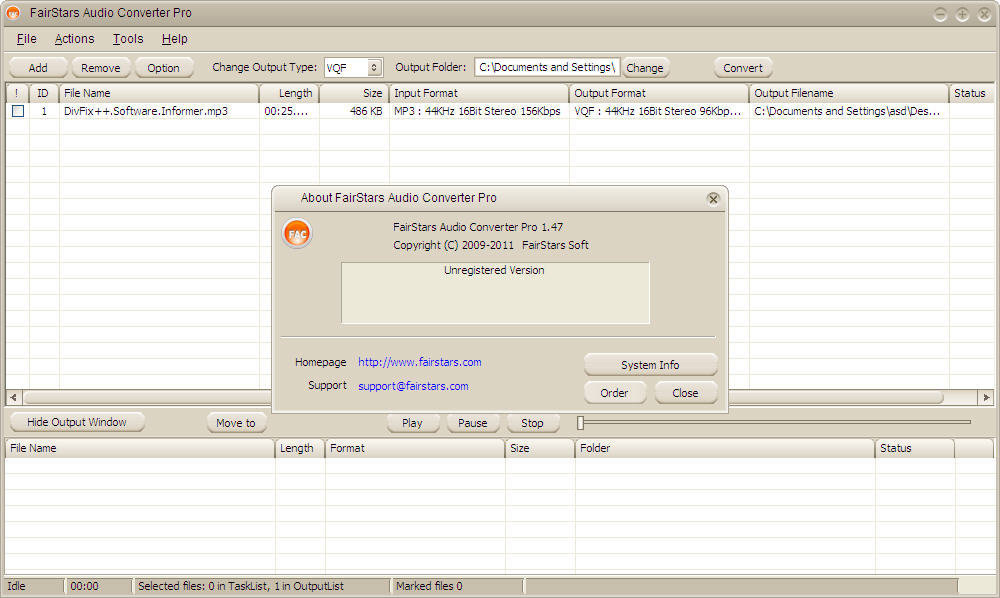Click left arrow of task list scrollbar

(13, 397)
